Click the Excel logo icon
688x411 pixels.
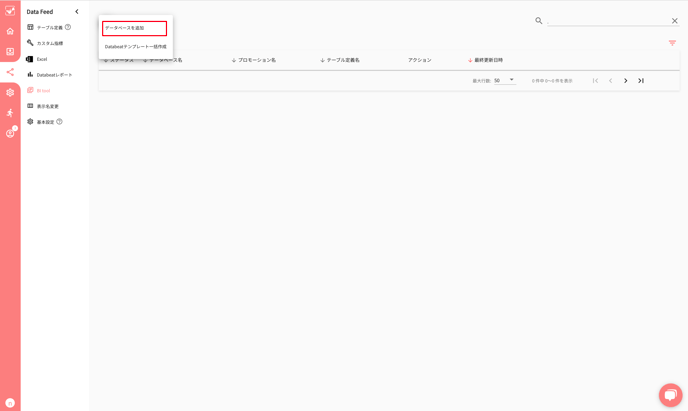30,59
